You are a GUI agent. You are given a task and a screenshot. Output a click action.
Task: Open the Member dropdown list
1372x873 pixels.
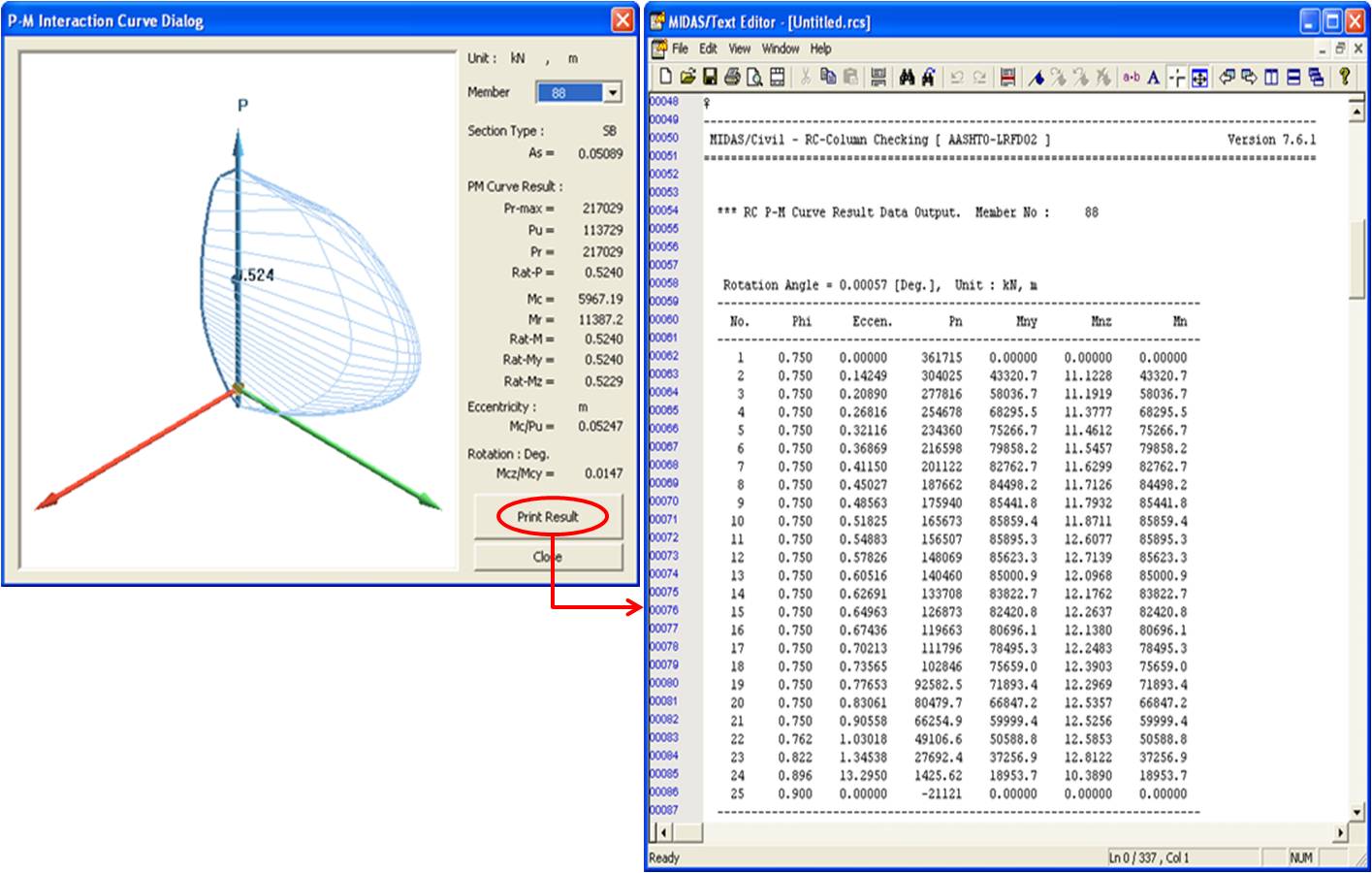[x=612, y=93]
